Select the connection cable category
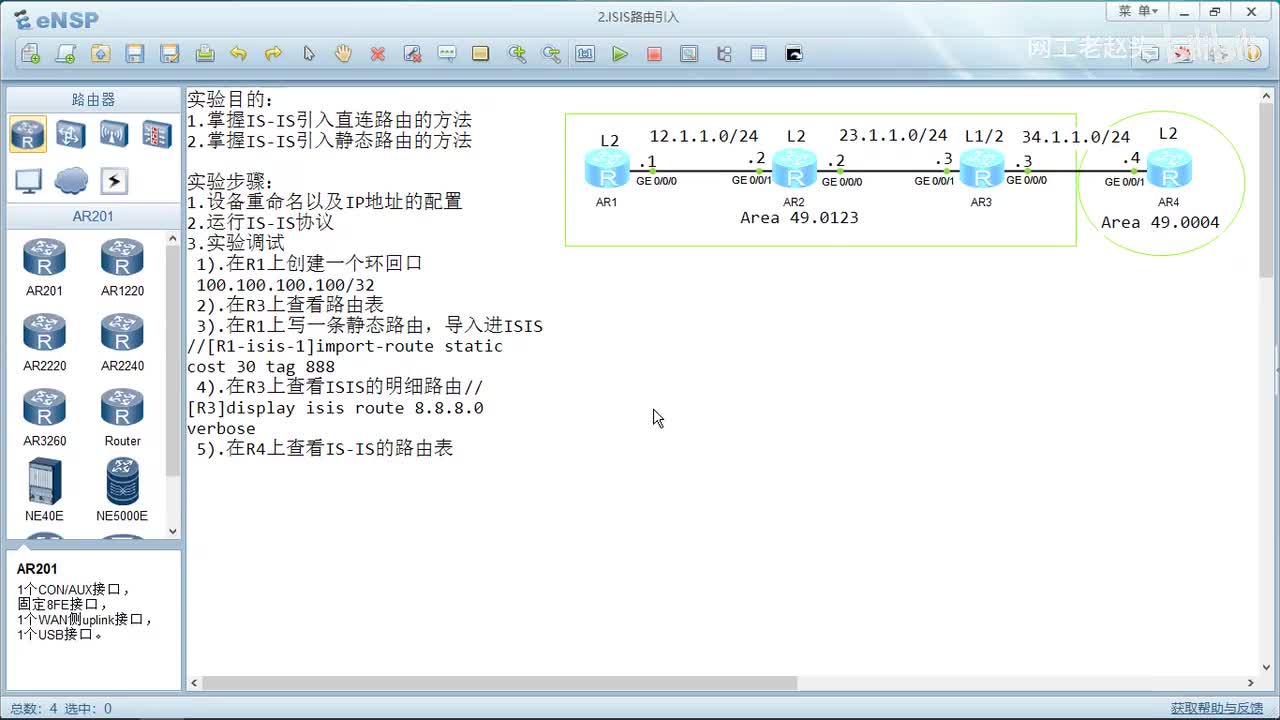The image size is (1280, 720). click(x=114, y=181)
